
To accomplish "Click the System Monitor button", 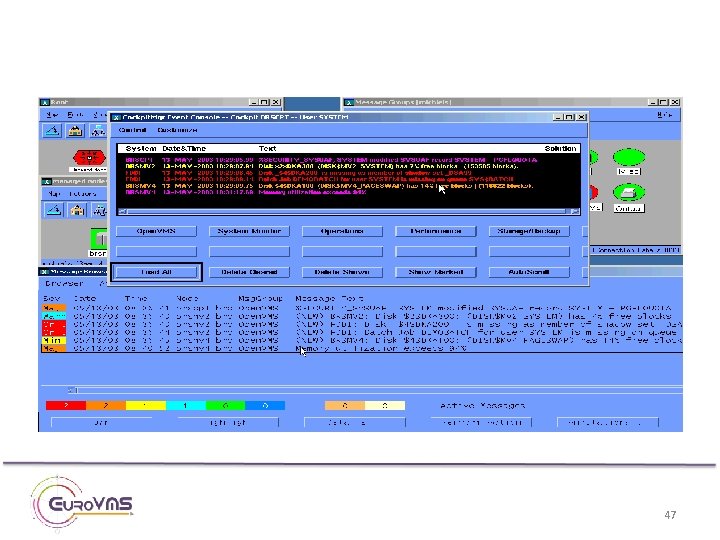I will (249, 231).
